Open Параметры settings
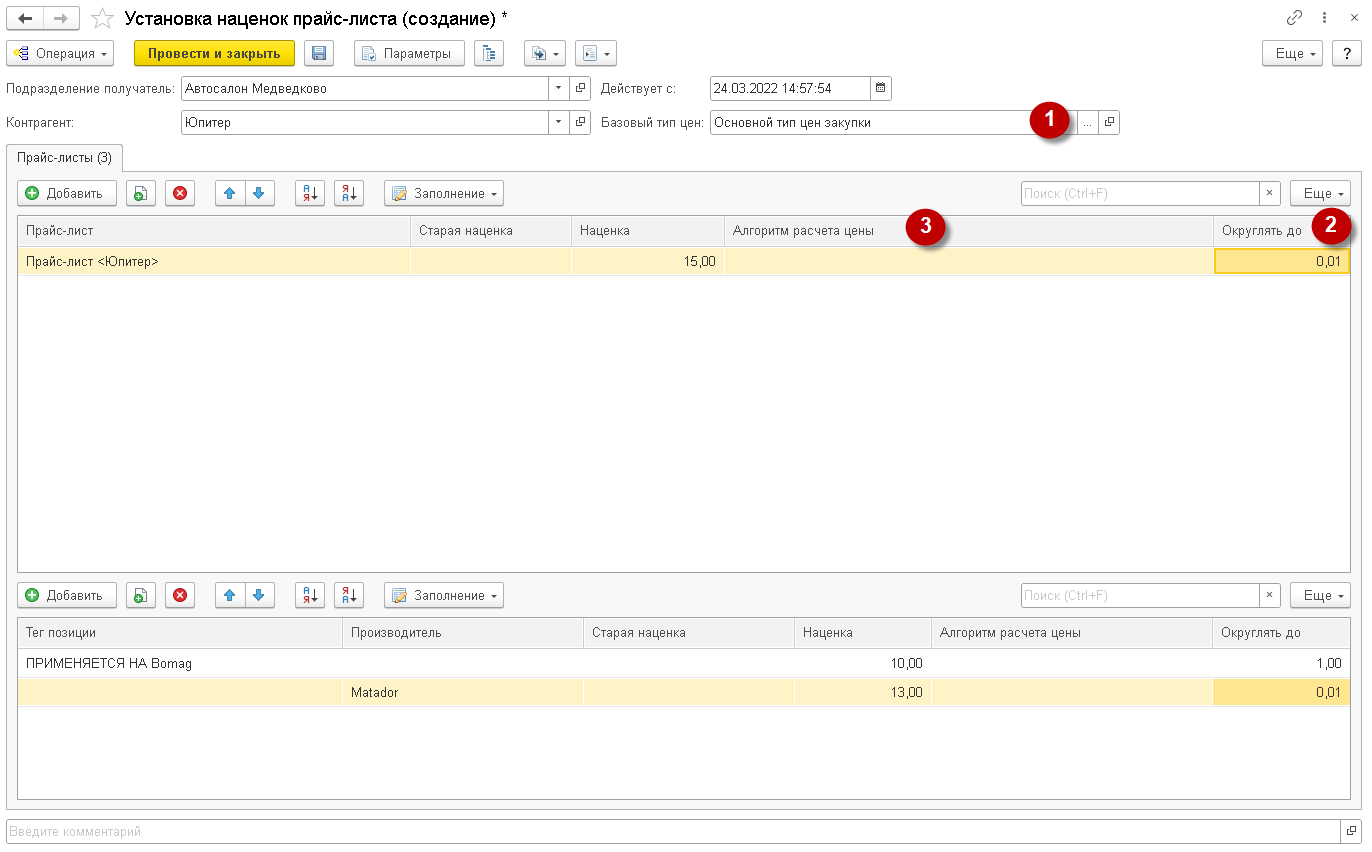1372x852 pixels. click(409, 54)
